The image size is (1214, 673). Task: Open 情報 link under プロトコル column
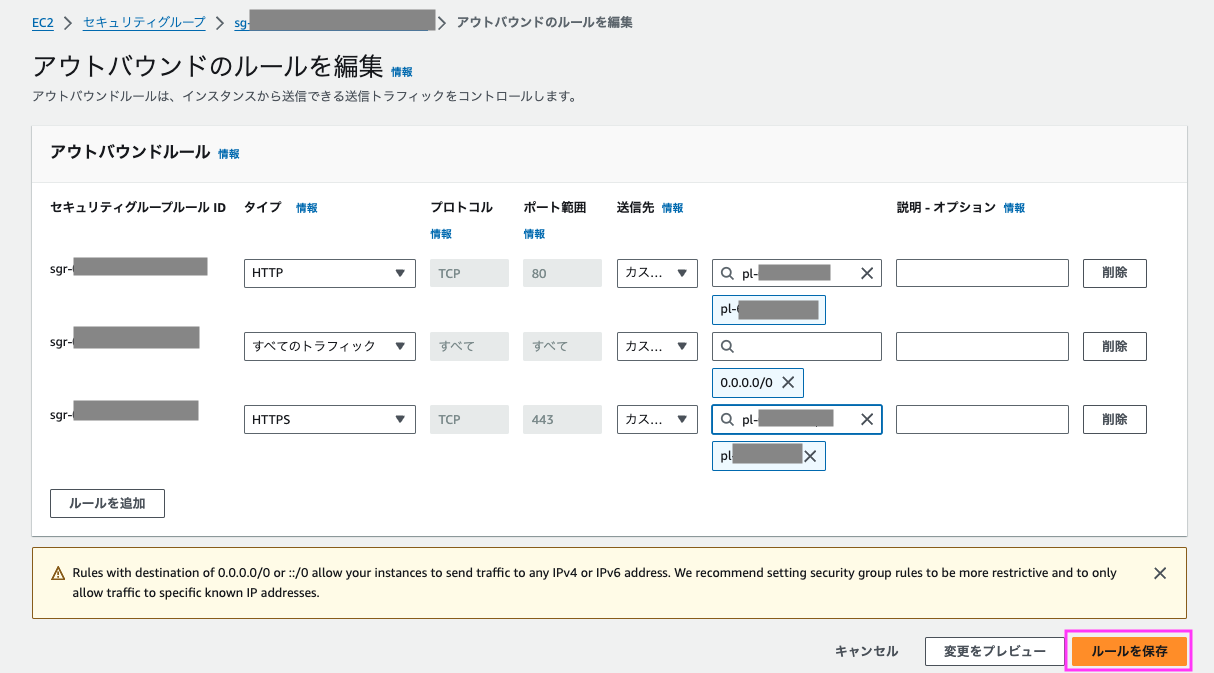pos(441,234)
